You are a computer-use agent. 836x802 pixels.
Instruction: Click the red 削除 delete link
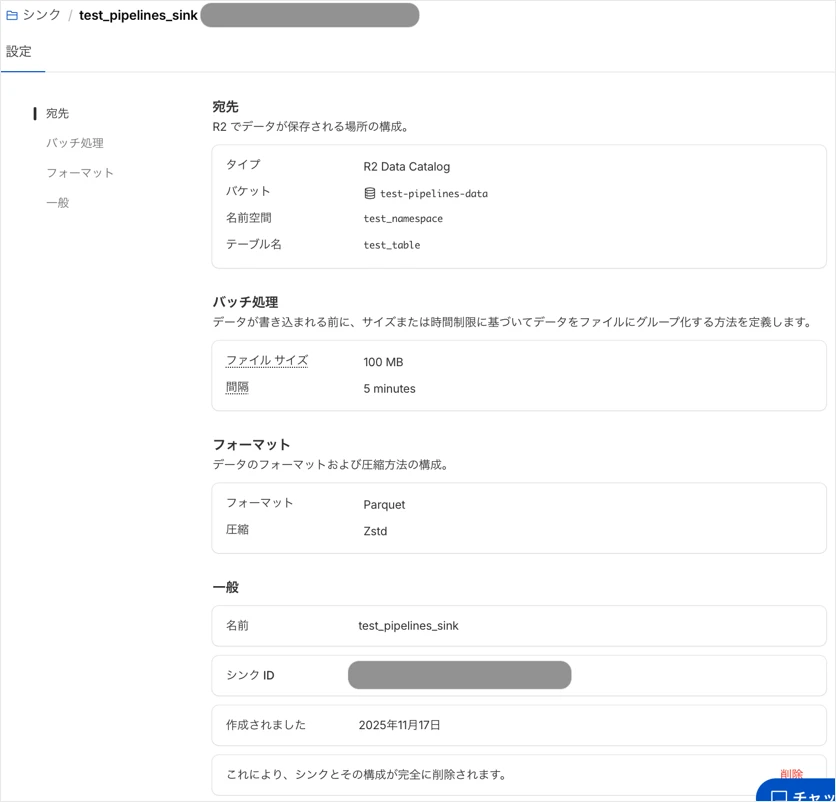[x=790, y=774]
